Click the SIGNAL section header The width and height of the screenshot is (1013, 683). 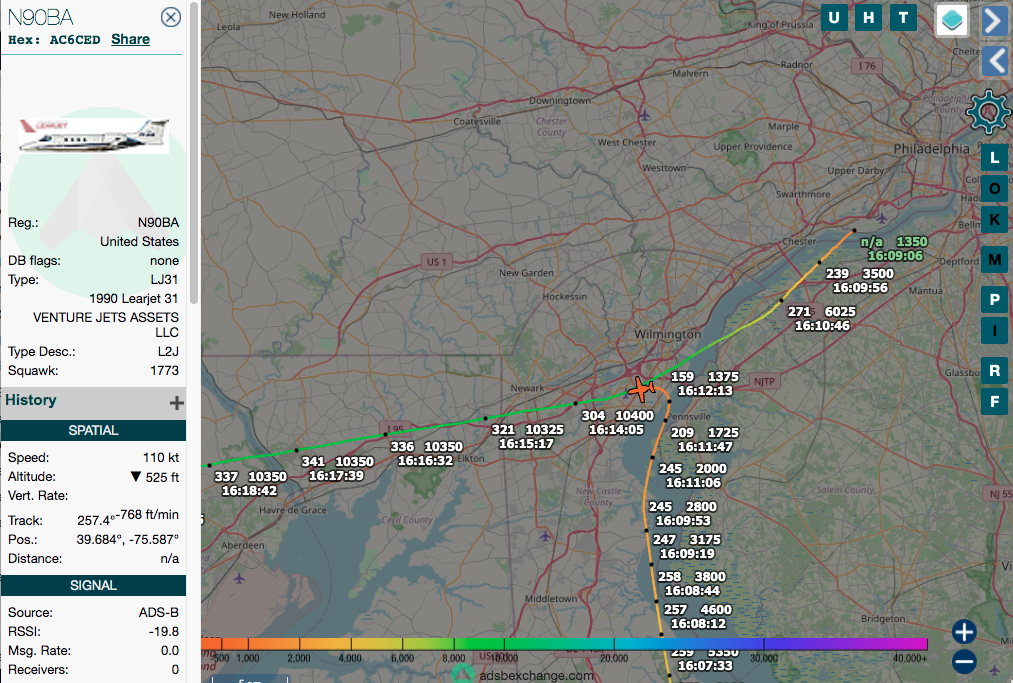(x=94, y=585)
